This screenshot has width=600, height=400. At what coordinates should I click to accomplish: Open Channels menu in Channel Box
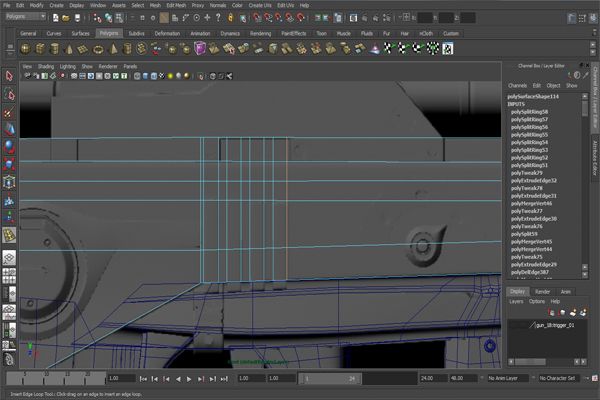[517, 85]
